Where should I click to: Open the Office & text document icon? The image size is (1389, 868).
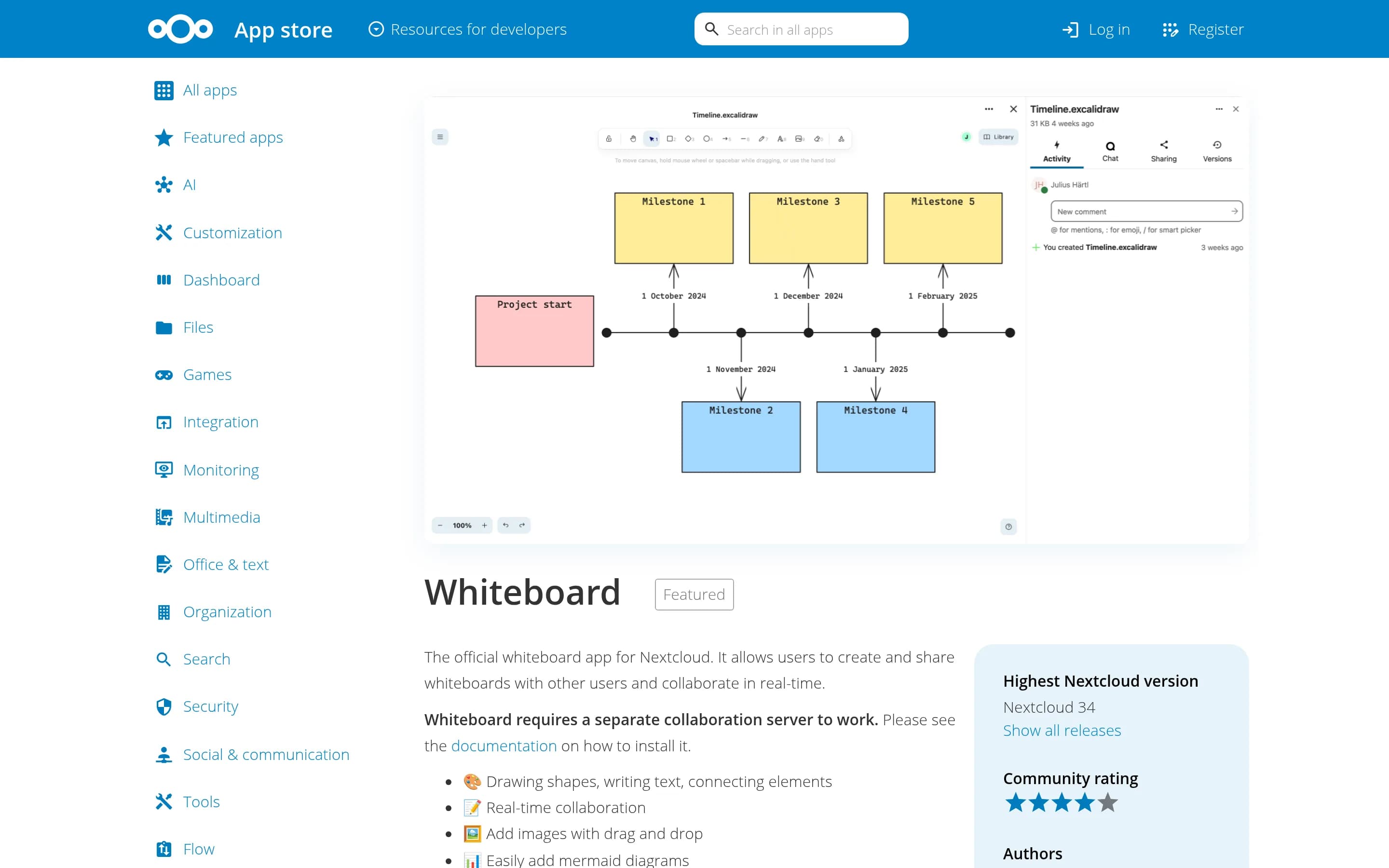[x=163, y=565]
